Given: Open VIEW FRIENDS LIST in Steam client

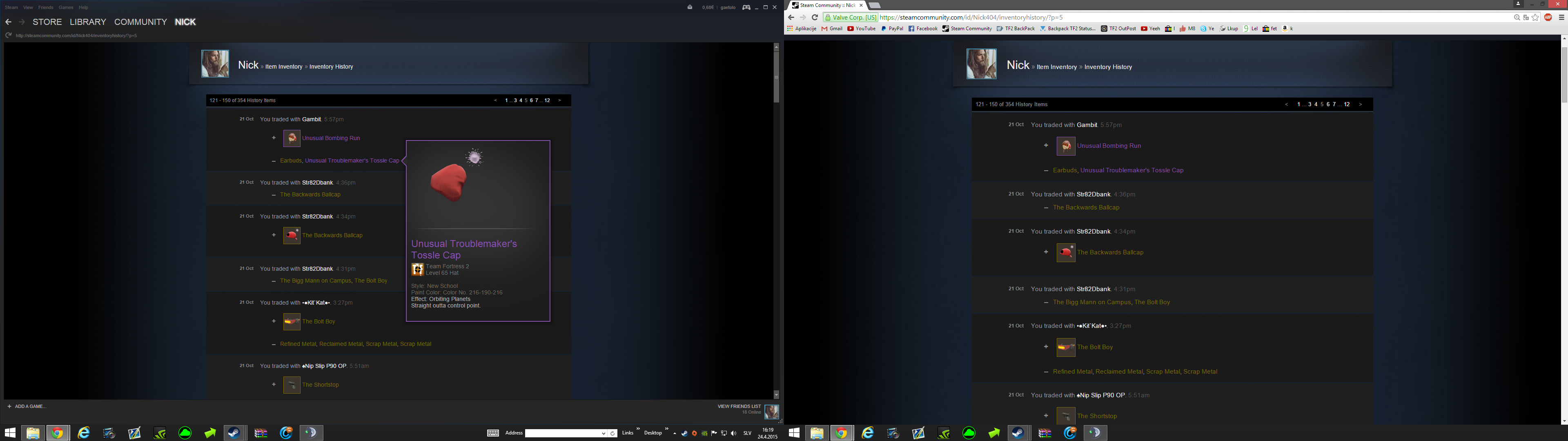Looking at the screenshot, I should 739,406.
